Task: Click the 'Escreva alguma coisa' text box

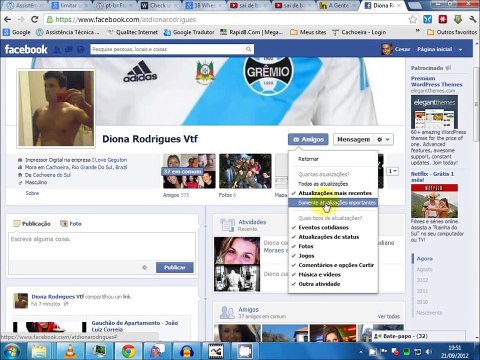Action: pyautogui.click(x=102, y=247)
